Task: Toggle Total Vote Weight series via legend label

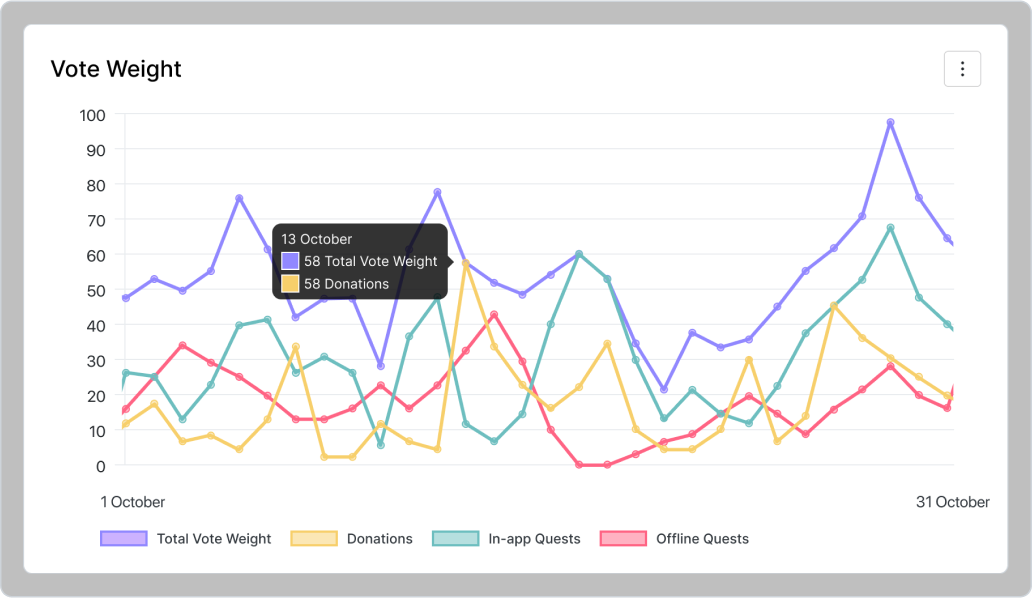Action: pos(213,538)
